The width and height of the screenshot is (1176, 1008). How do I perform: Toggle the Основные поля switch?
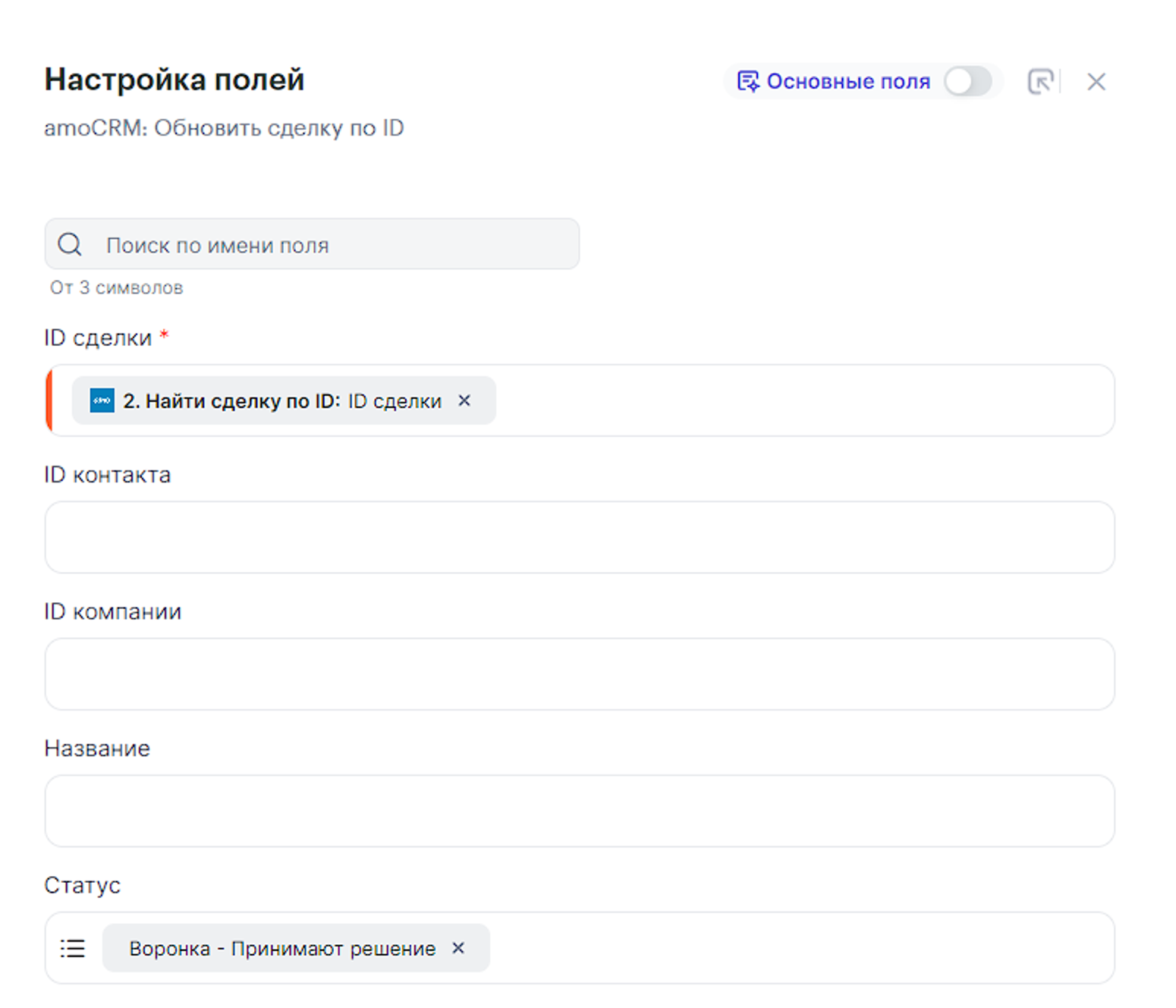coord(967,81)
